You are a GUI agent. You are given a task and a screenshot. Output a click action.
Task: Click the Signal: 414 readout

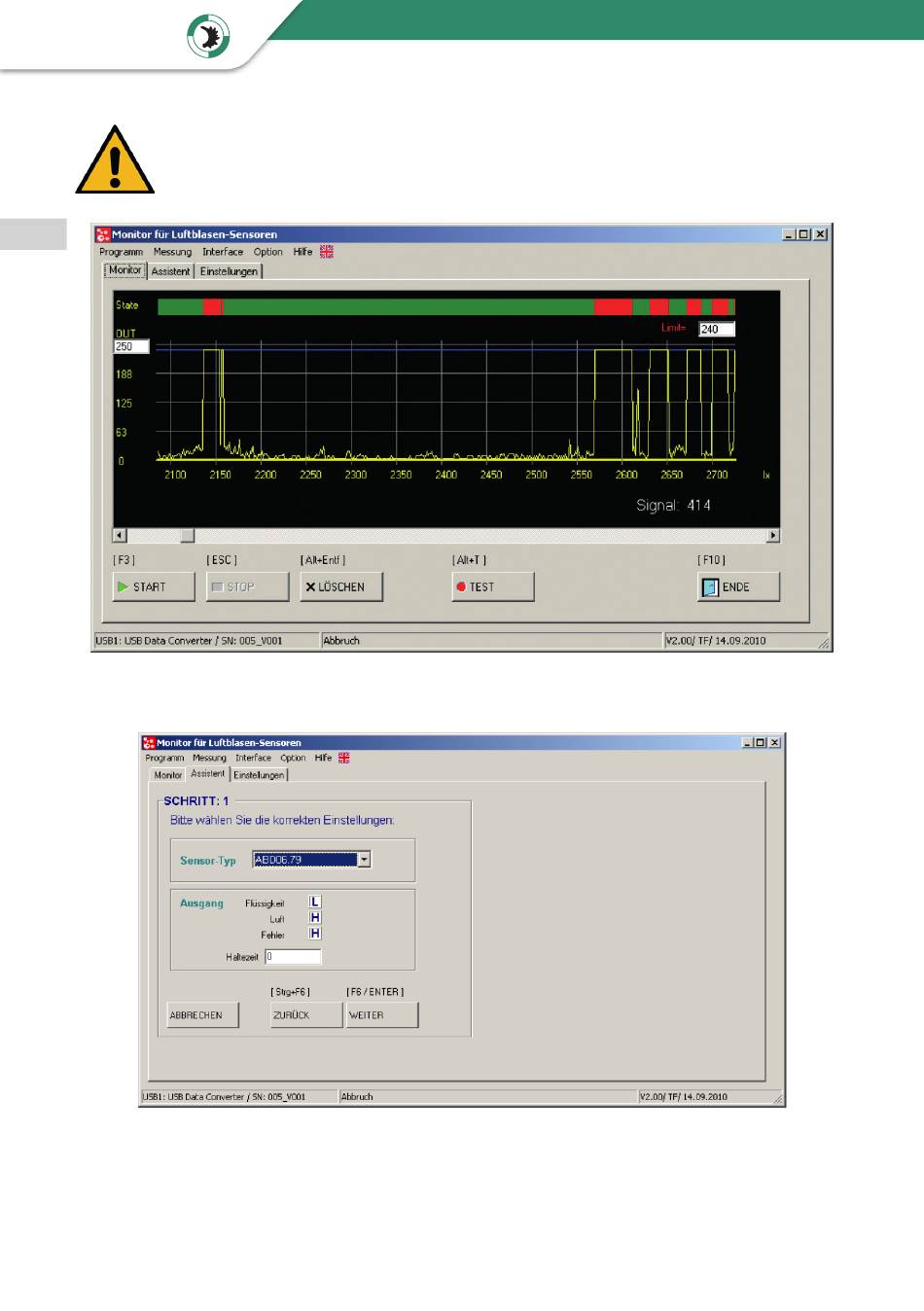[x=673, y=505]
